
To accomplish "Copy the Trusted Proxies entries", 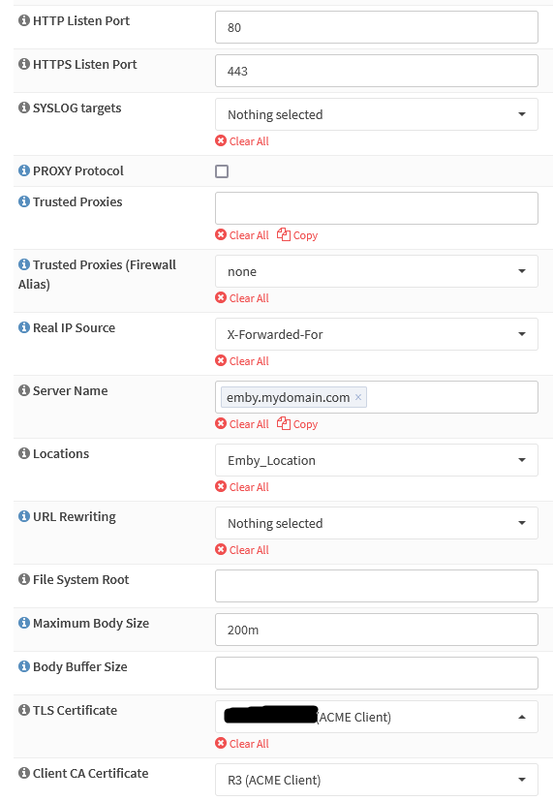I will [x=297, y=235].
